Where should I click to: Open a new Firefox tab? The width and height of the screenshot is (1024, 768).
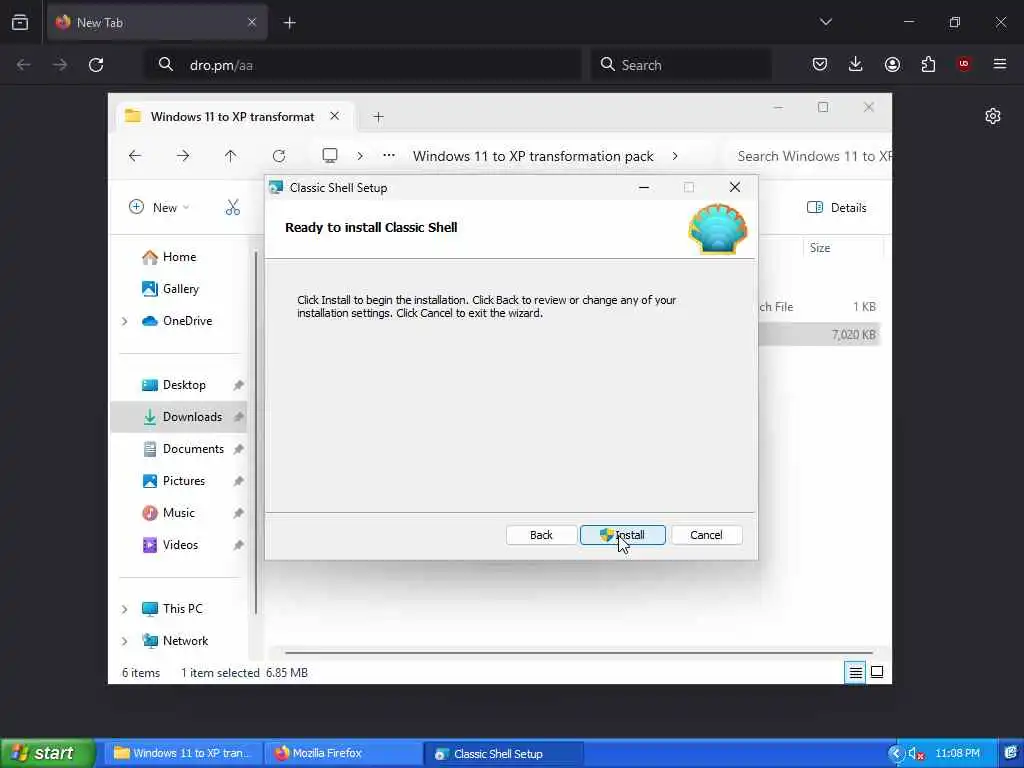click(x=289, y=23)
